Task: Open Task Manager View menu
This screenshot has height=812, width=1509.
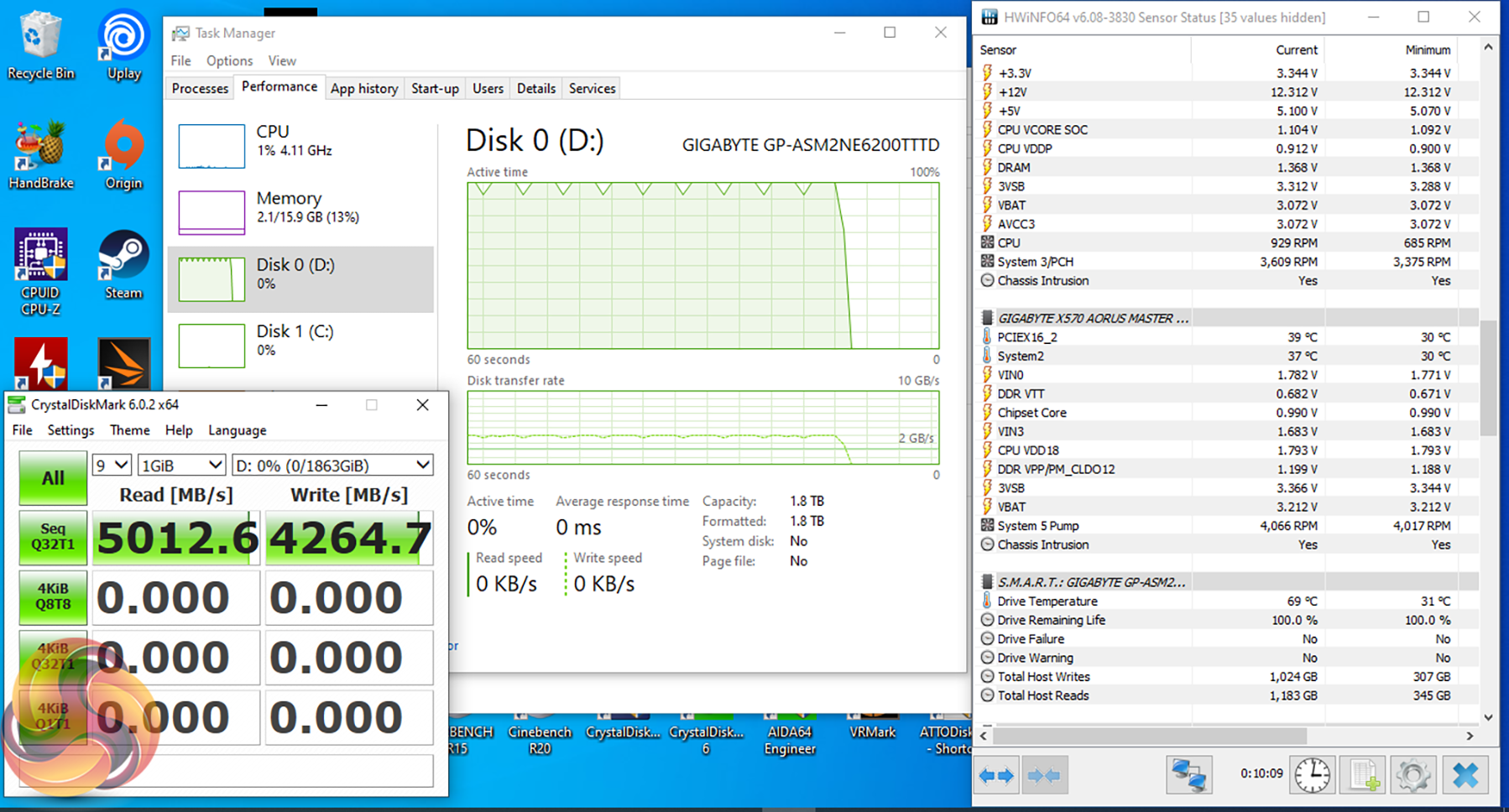Action: pyautogui.click(x=282, y=60)
